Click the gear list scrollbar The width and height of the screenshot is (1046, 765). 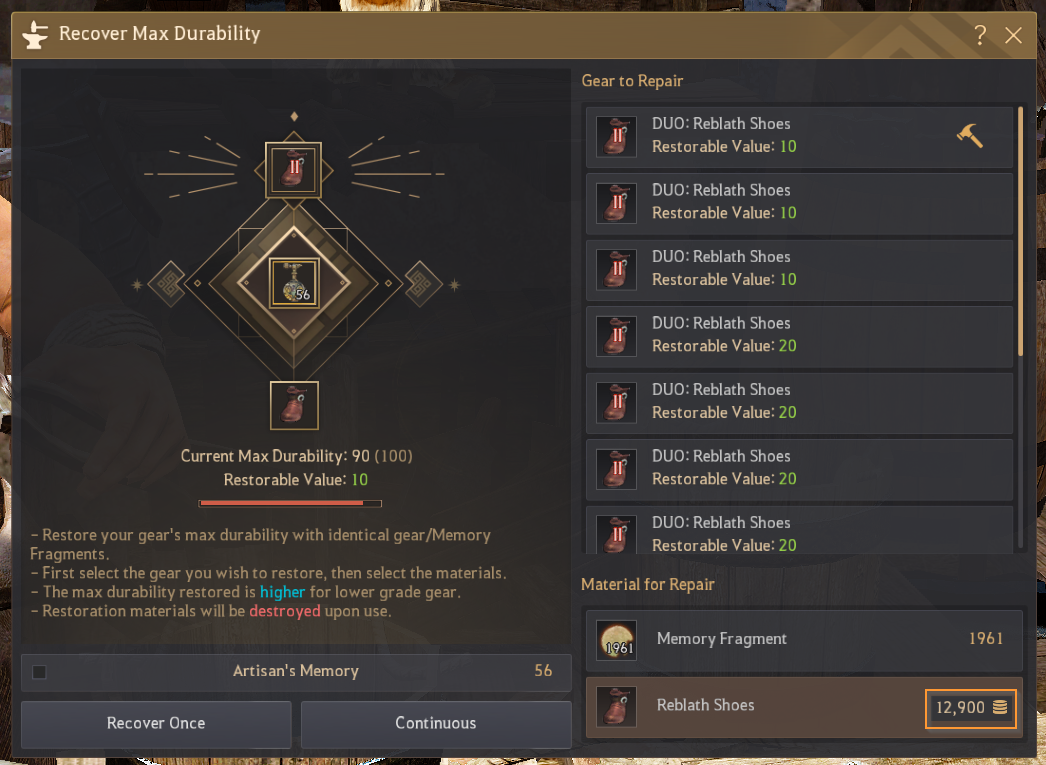point(1020,231)
